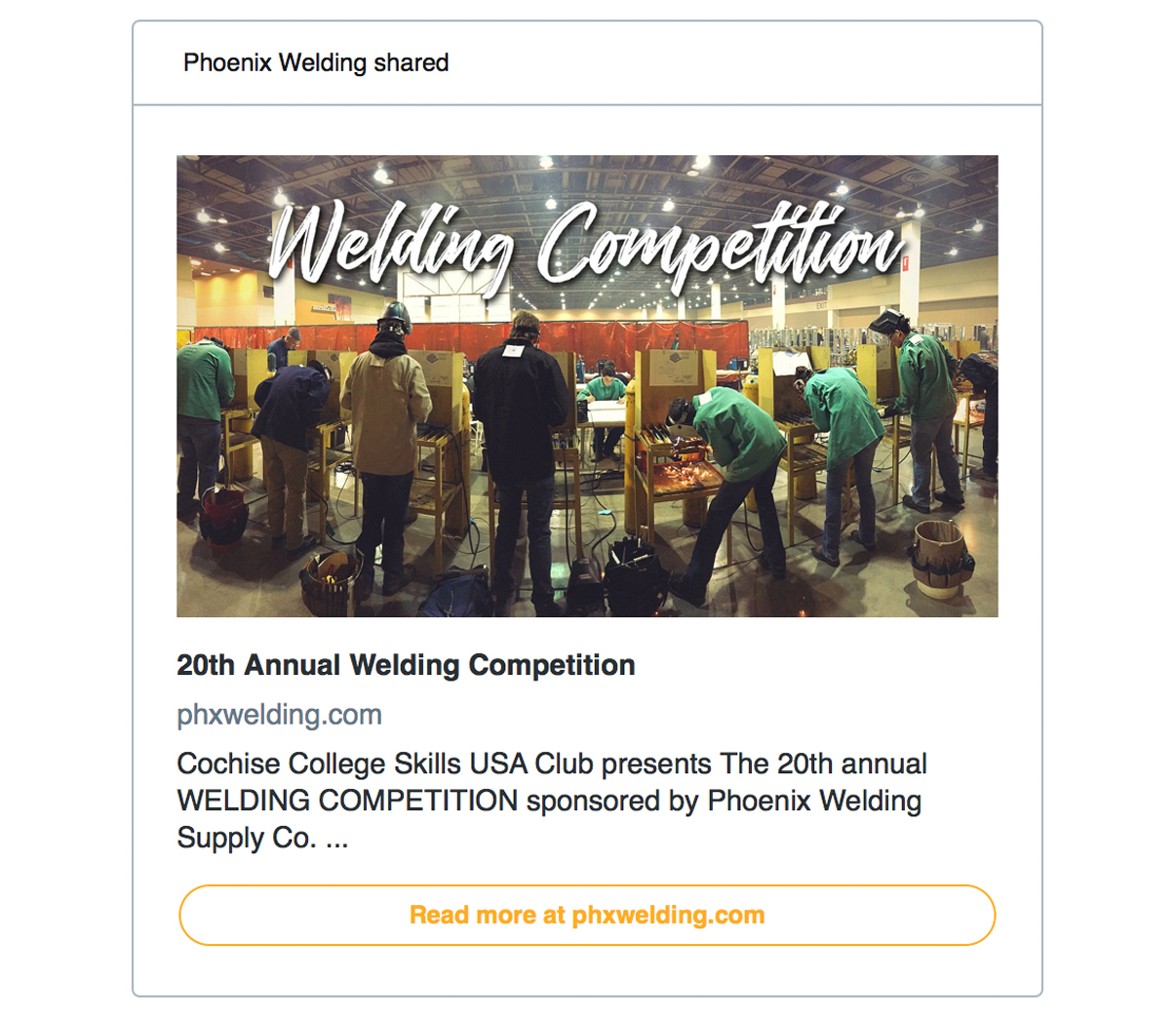
Task: Click the wooden bucket at photo's right
Action: point(939,559)
